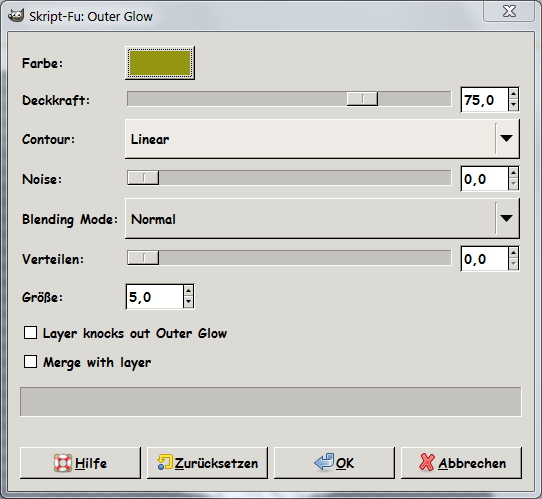
Task: Click the Deckkraft slider handle
Action: [362, 99]
